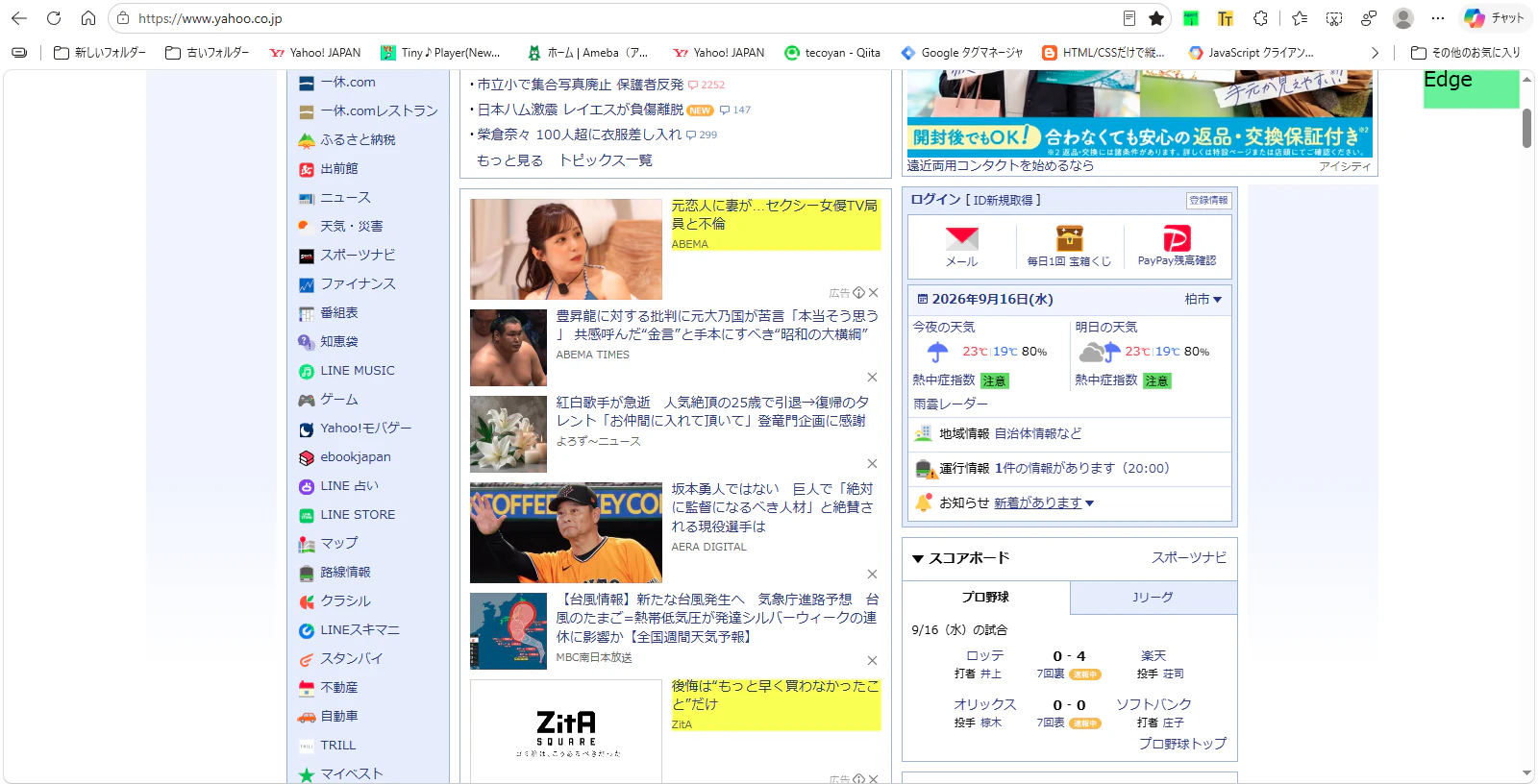
Task: Open the tecoyan - Qiita bookmark
Action: pyautogui.click(x=832, y=53)
